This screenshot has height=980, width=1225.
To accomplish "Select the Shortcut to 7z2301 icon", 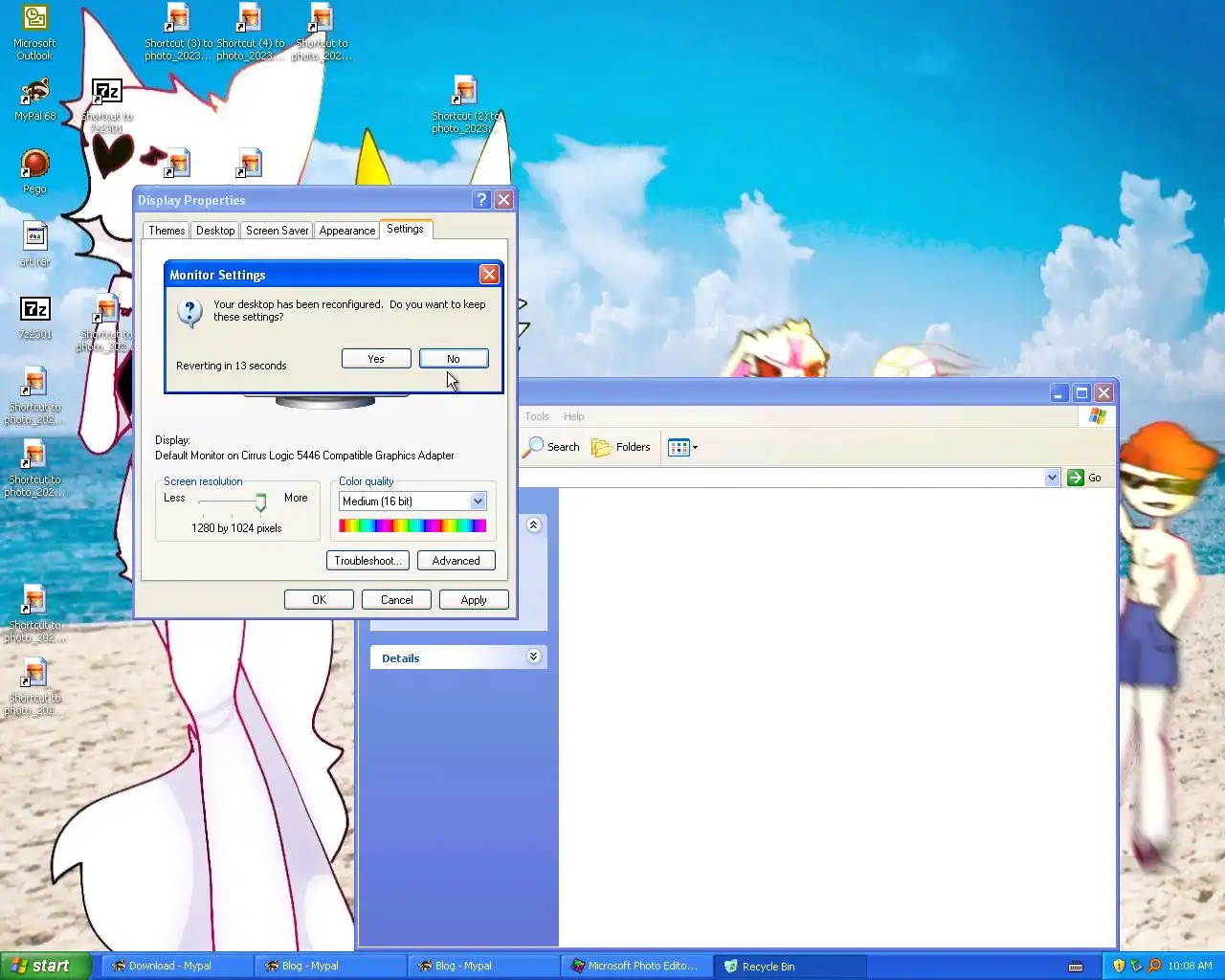I will (107, 105).
